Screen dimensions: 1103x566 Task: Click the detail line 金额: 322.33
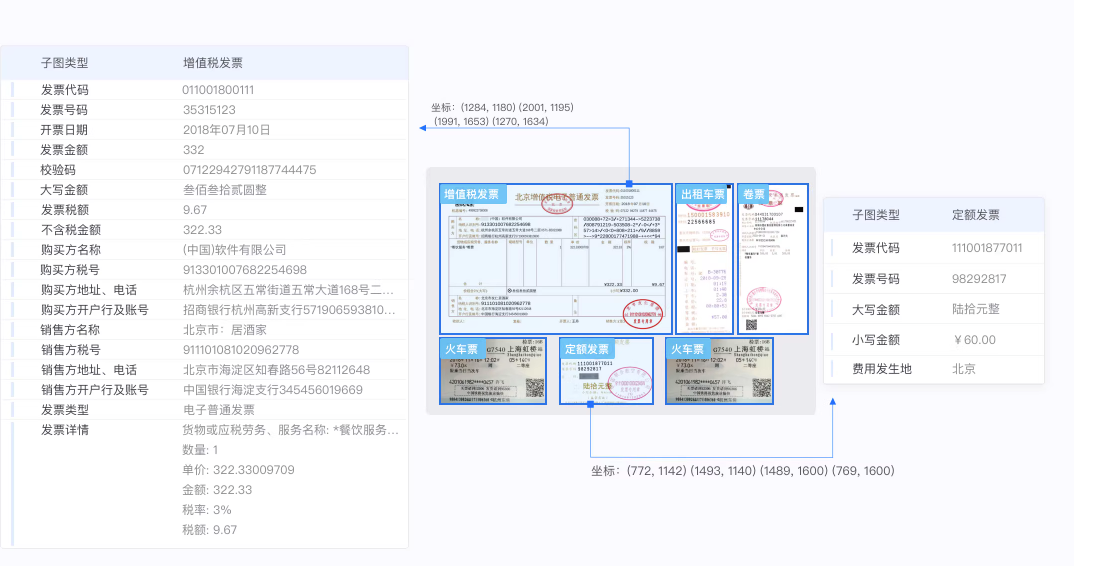tap(217, 491)
